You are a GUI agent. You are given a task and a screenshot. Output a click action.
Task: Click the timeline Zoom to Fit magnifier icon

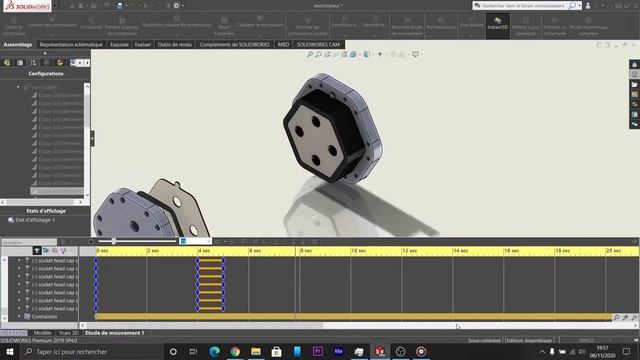(616, 317)
